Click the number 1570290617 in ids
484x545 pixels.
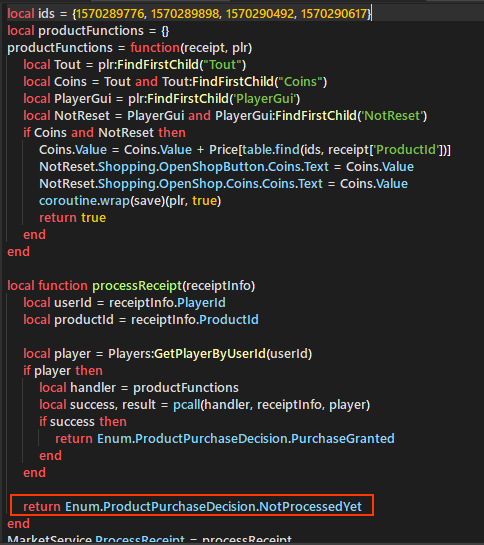334,14
